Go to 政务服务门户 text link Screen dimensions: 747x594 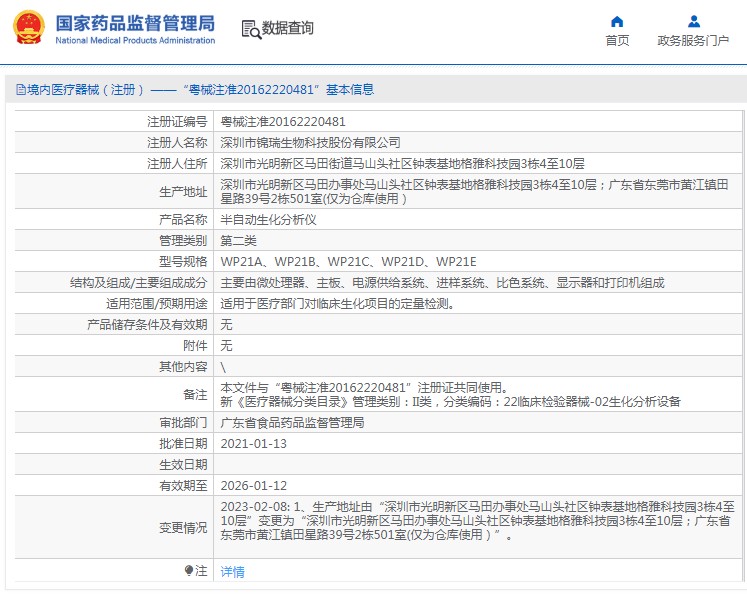693,41
